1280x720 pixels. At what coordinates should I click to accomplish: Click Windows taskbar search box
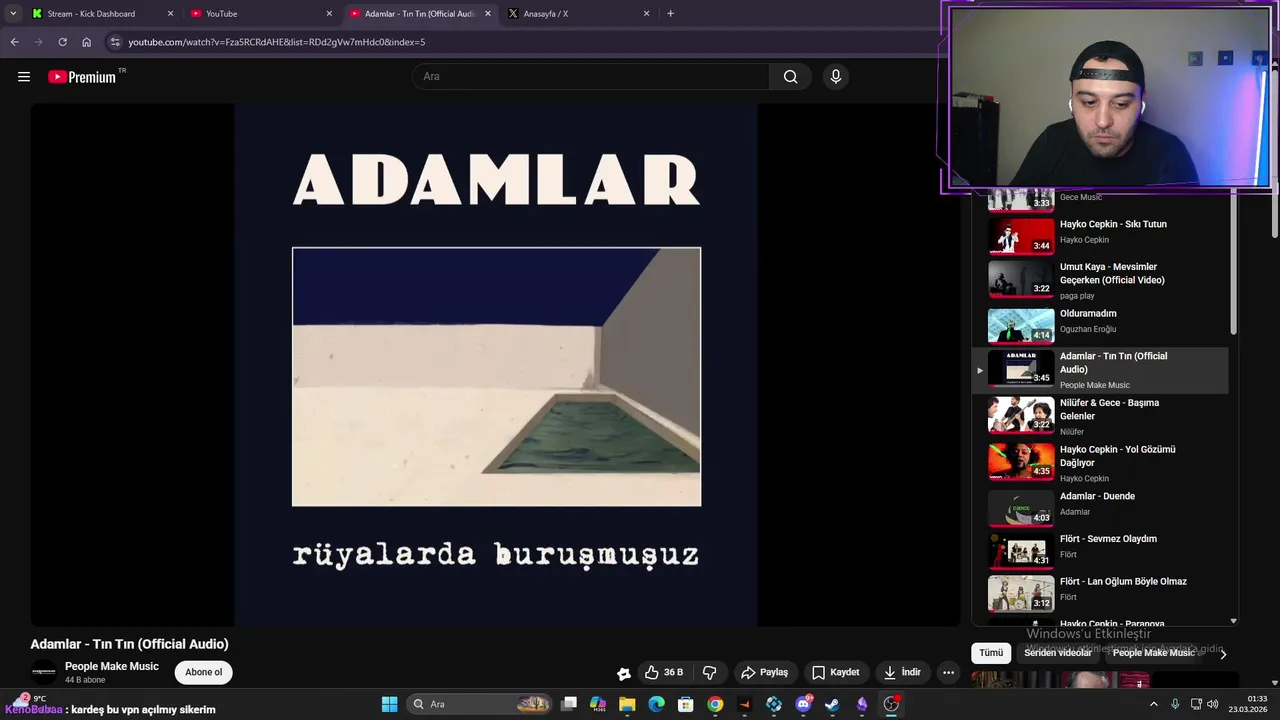[481, 704]
